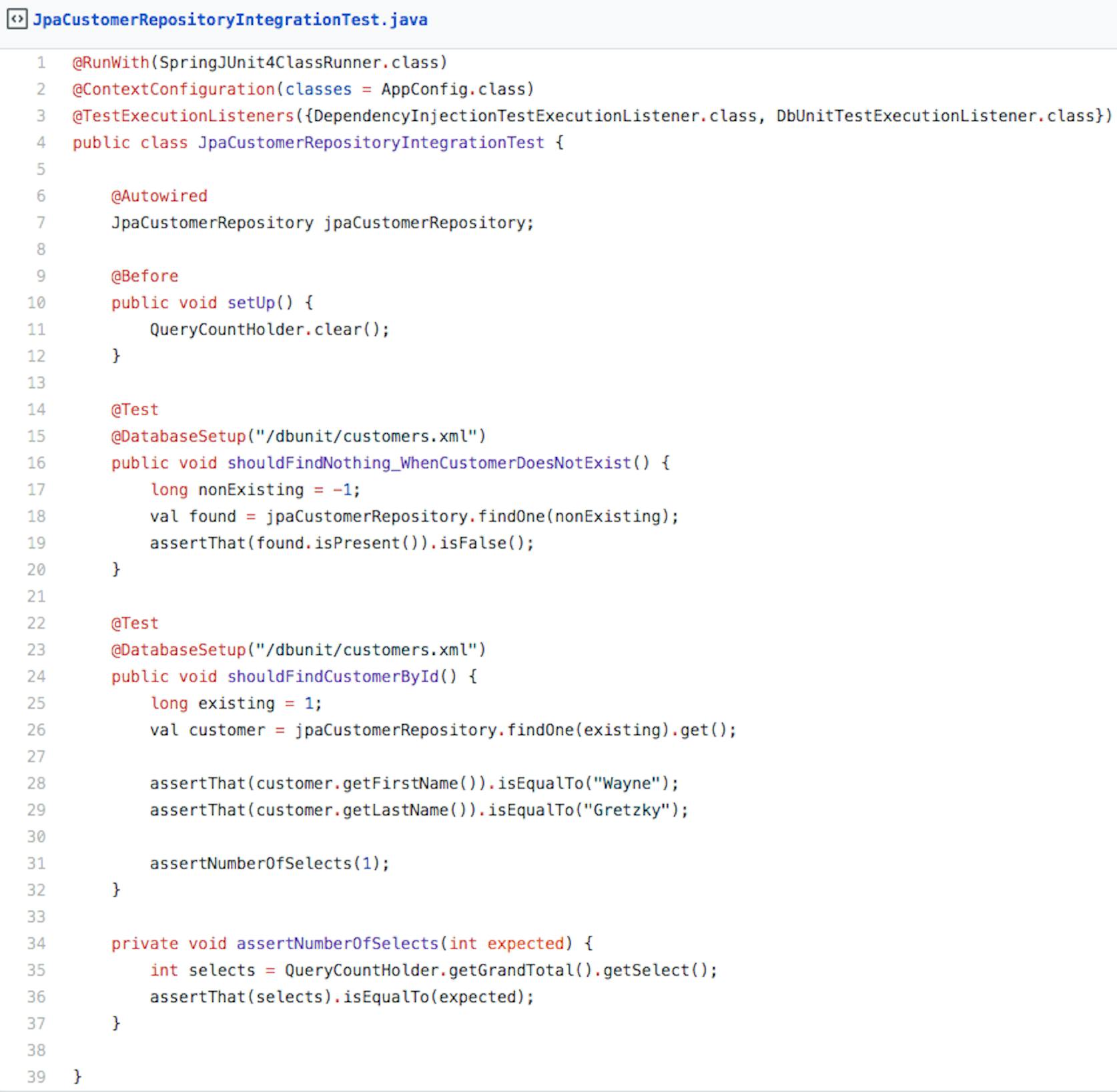
Task: Select line number 1
Action: coord(41,63)
